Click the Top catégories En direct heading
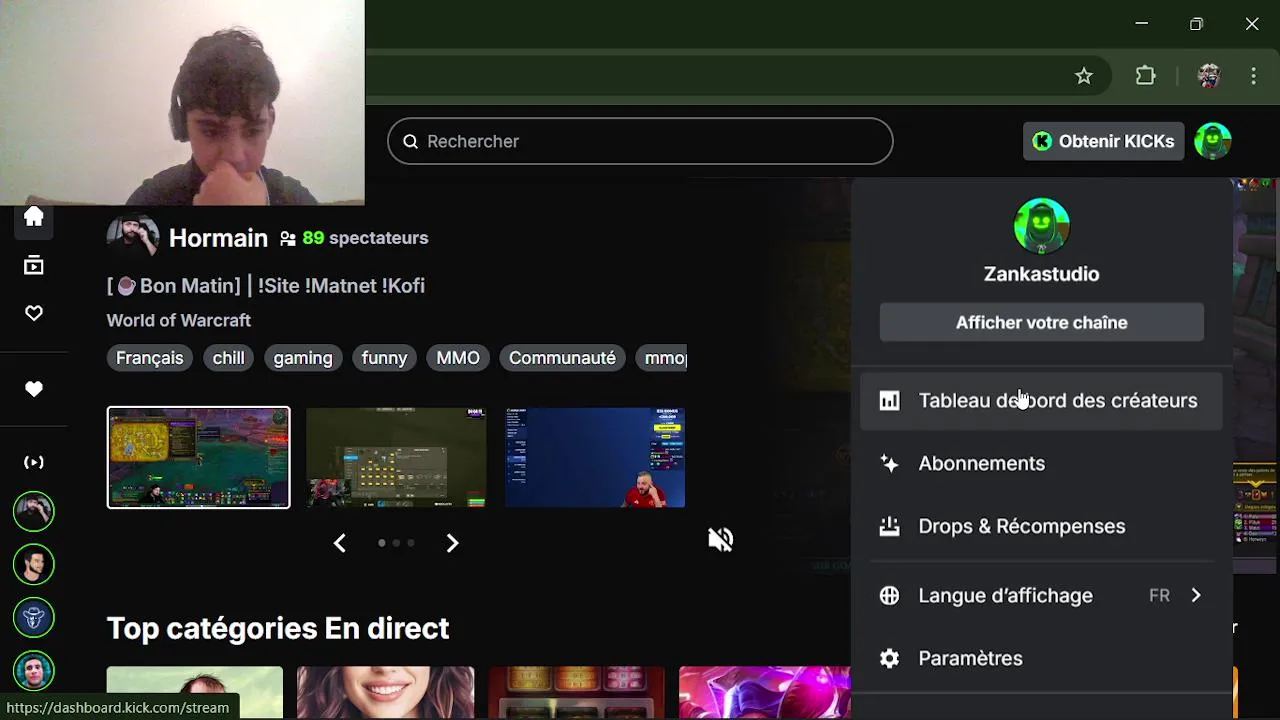The image size is (1280, 720). coord(278,628)
